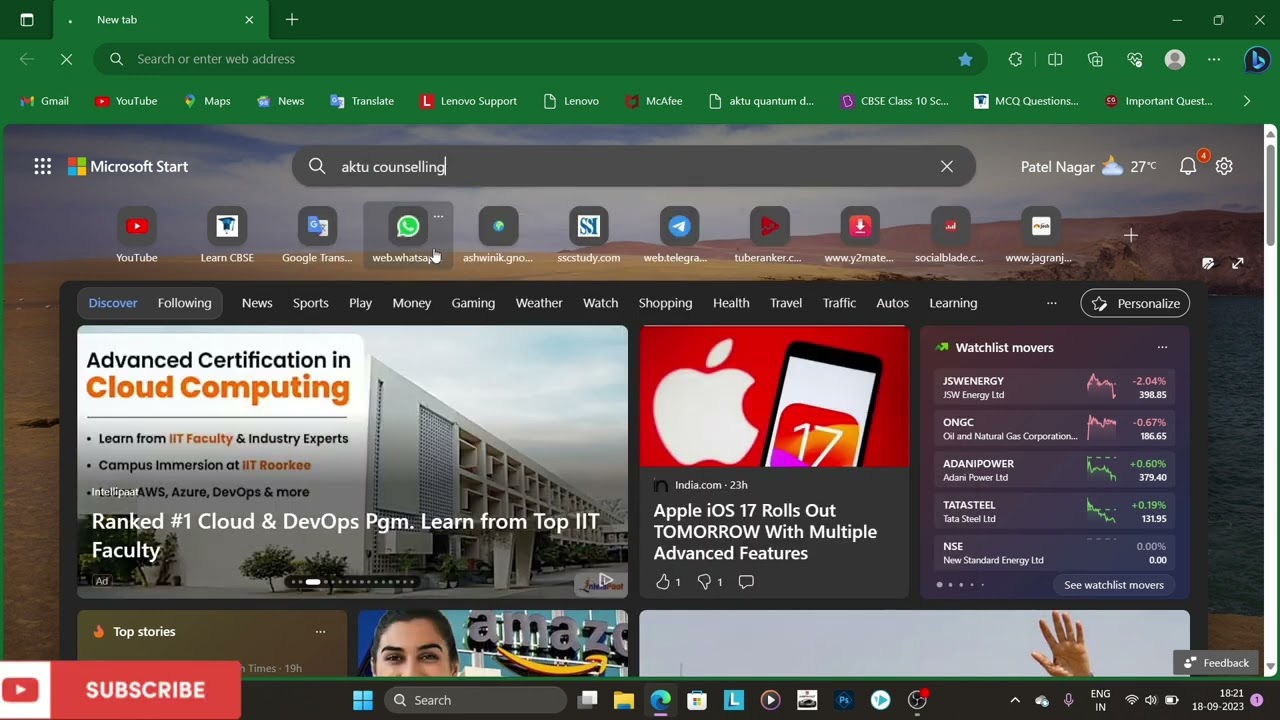This screenshot has height=720, width=1280.
Task: Show more bookmarks with the overflow chevron
Action: point(1246,101)
